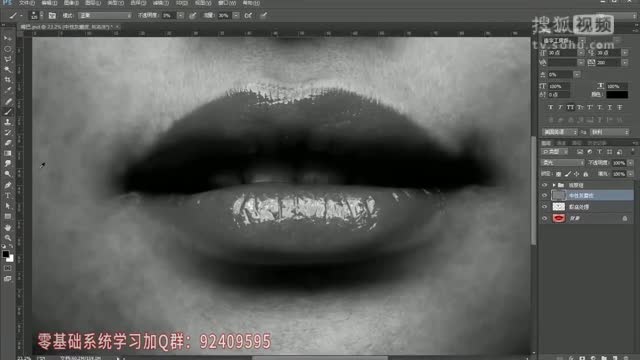Click the foreground color swatch

pyautogui.click(x=6, y=254)
